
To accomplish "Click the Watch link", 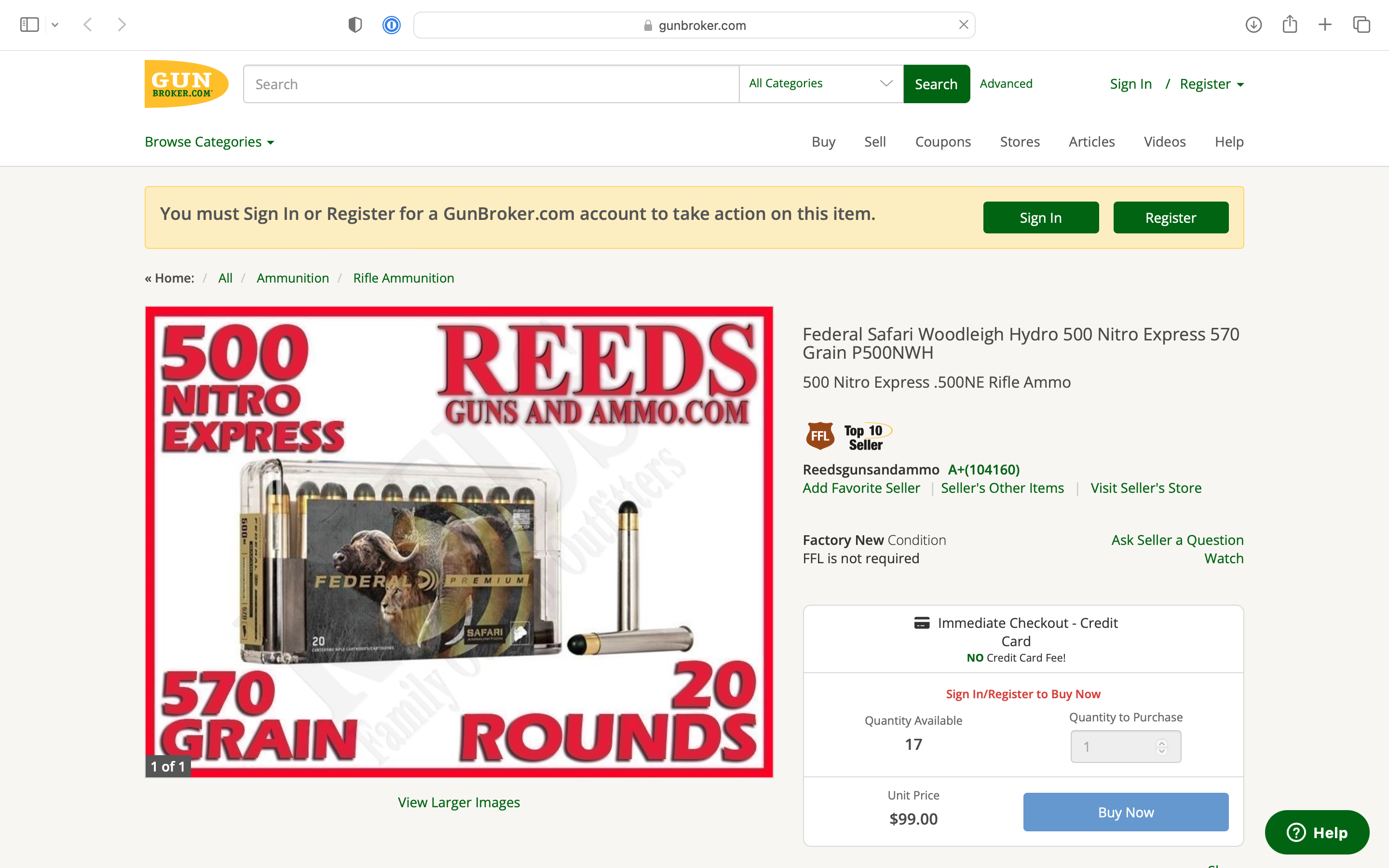I will tap(1224, 558).
